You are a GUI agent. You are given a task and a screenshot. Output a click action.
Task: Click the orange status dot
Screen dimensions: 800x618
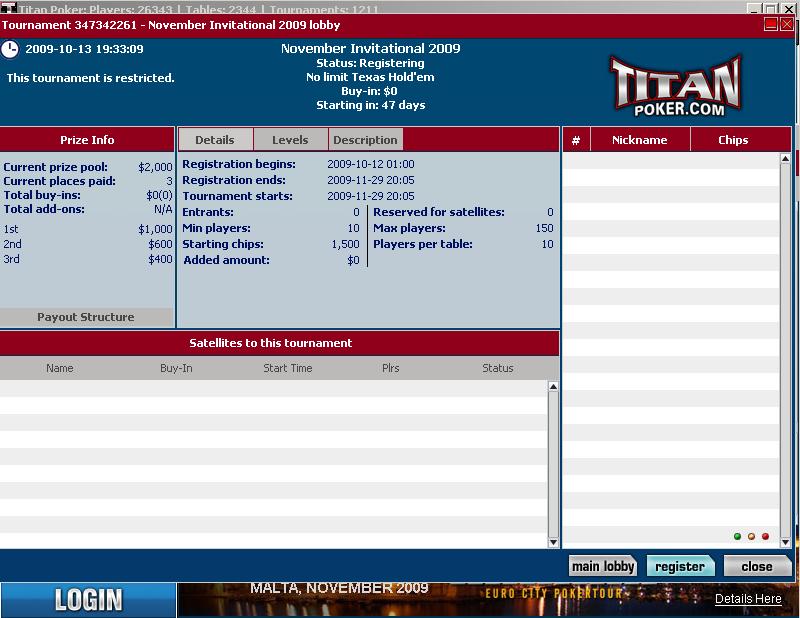tap(751, 536)
